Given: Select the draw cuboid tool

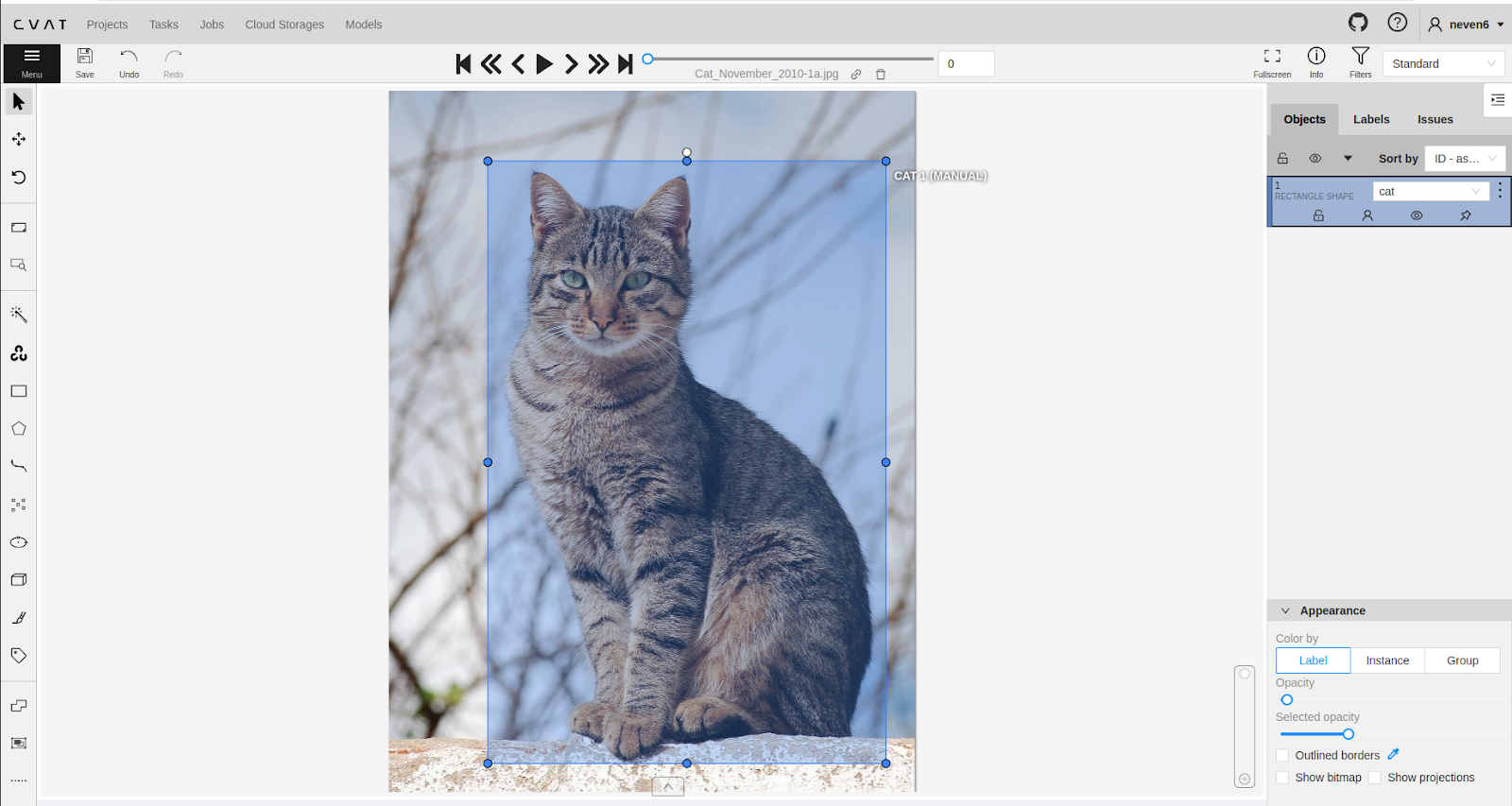Looking at the screenshot, I should [x=19, y=580].
